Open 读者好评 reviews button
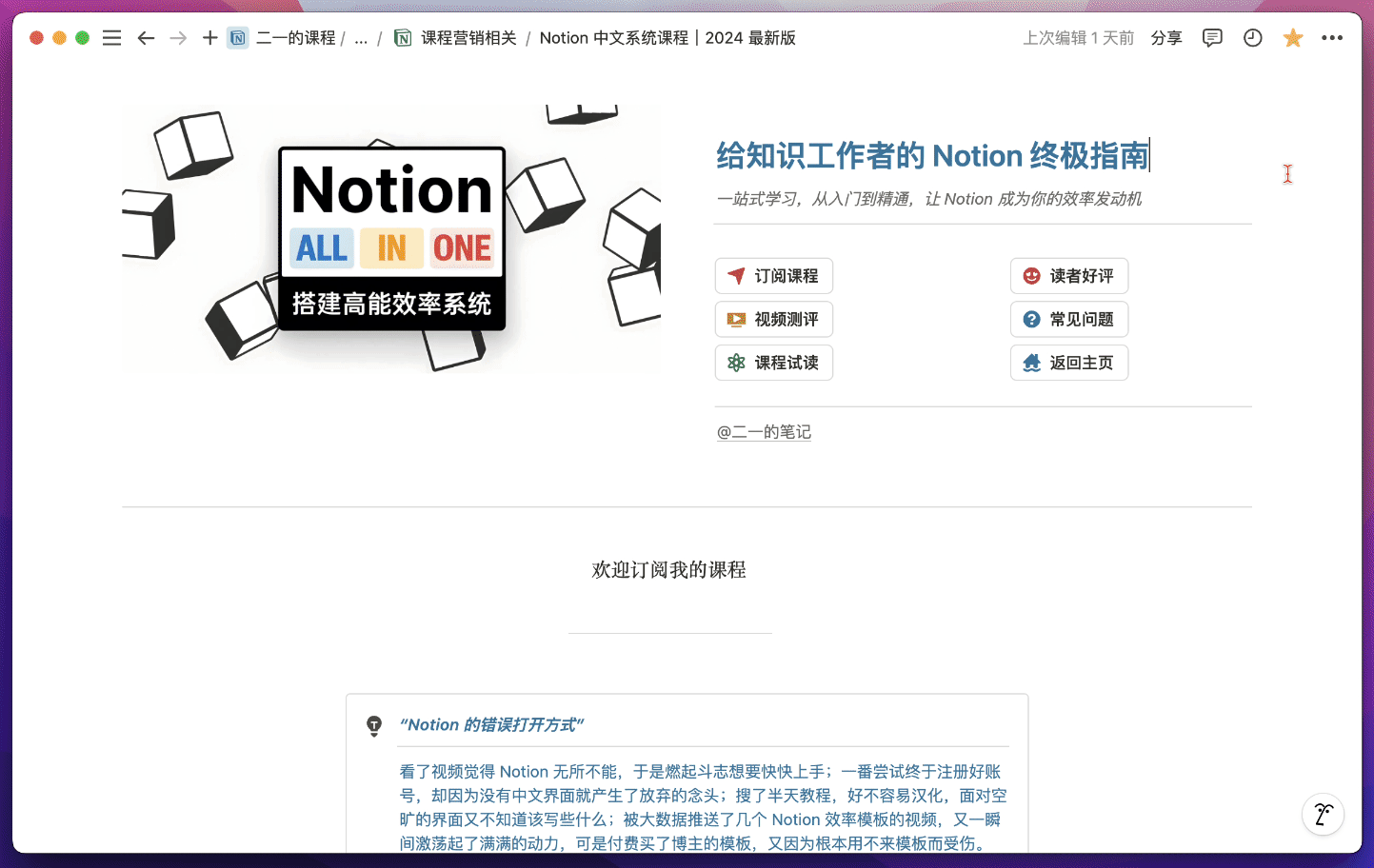 (x=1069, y=276)
